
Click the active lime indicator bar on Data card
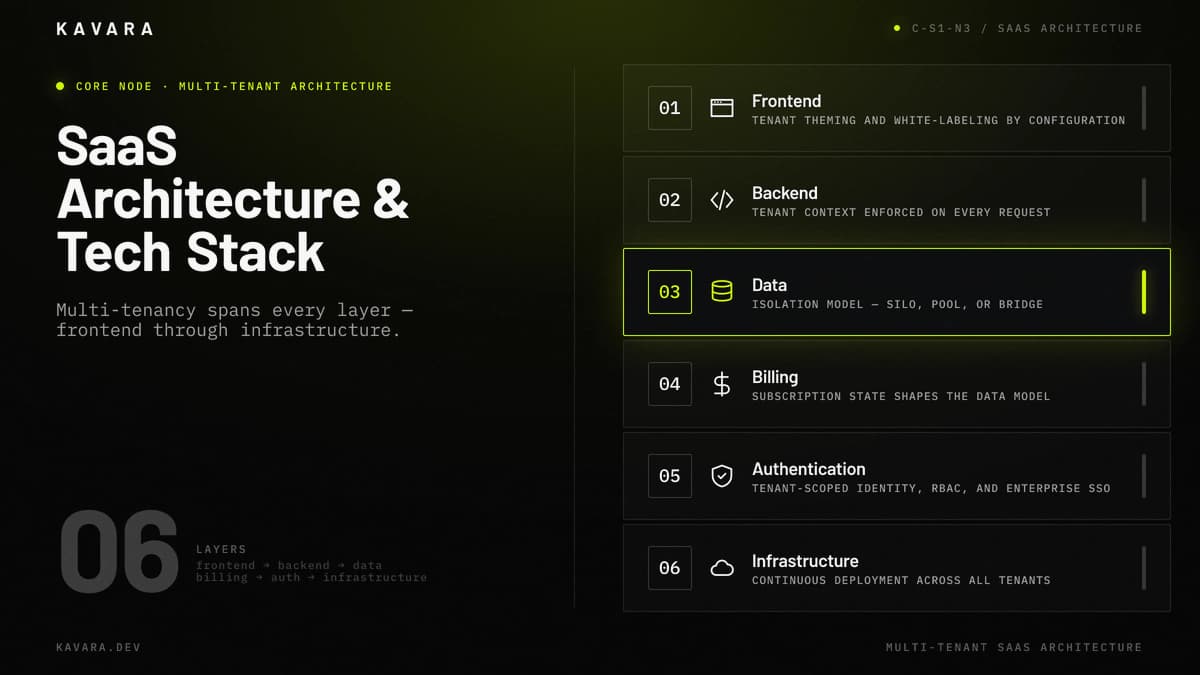[x=1144, y=292]
